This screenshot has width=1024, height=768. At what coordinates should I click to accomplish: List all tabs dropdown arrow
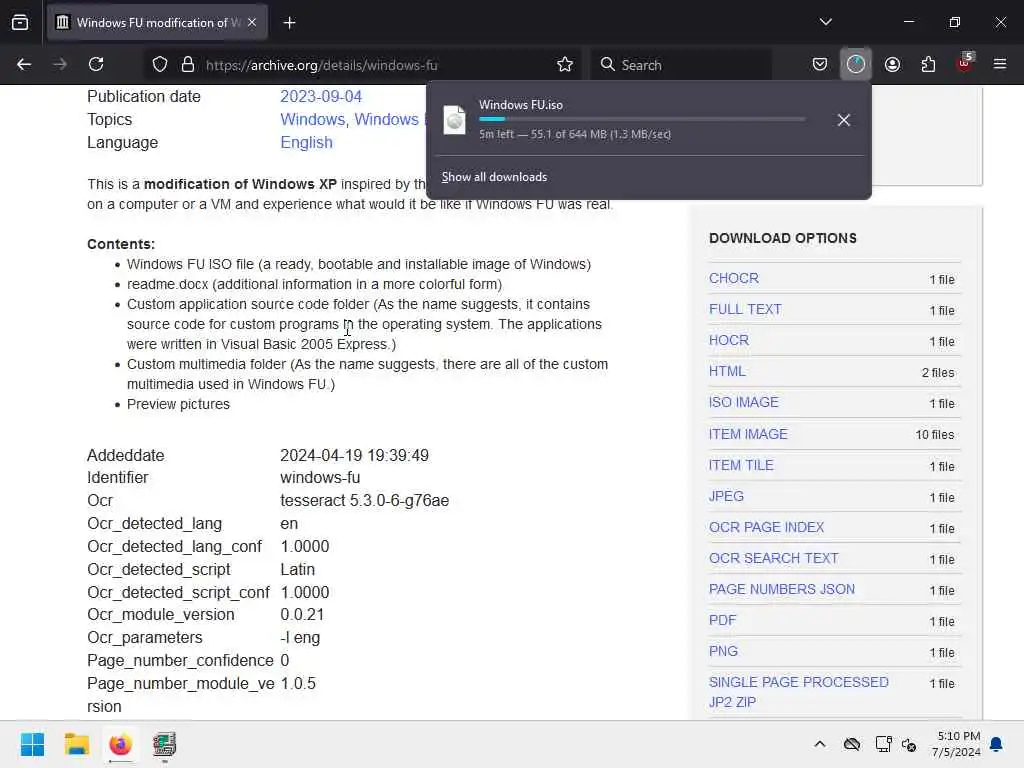[825, 22]
